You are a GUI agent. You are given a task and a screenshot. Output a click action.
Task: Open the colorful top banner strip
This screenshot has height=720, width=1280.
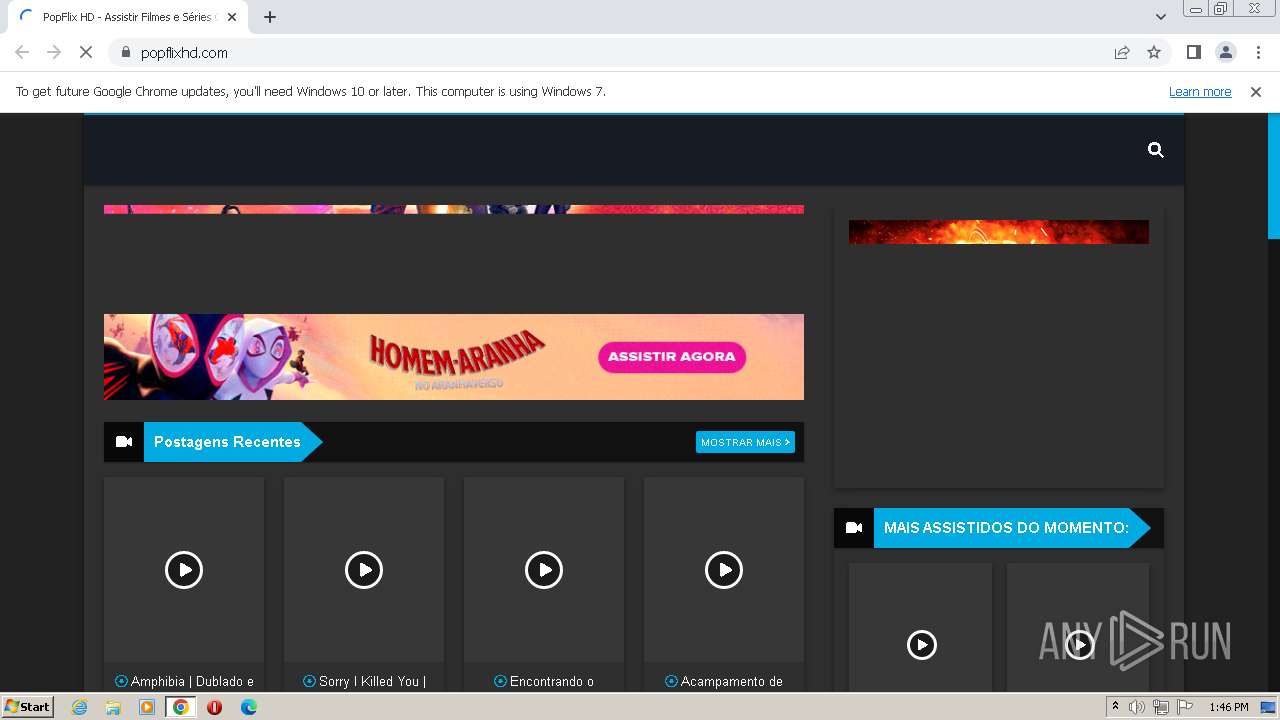pyautogui.click(x=454, y=210)
